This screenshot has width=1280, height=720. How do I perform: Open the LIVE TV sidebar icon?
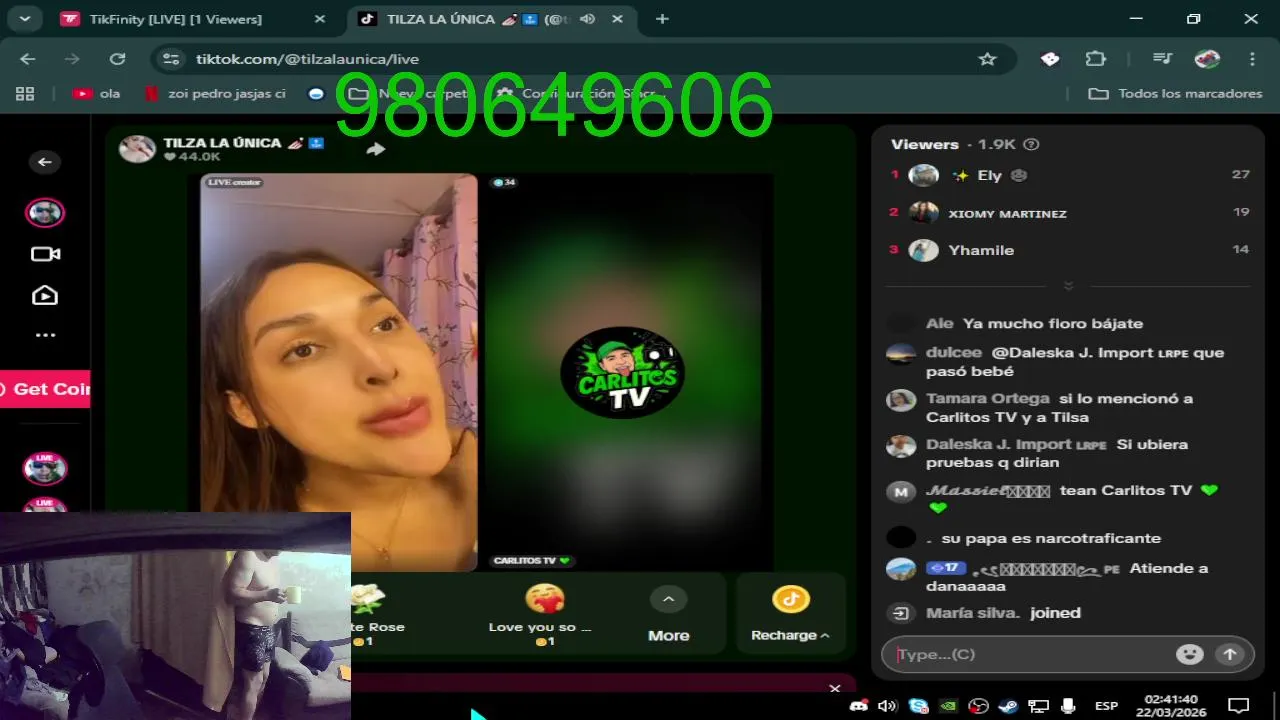coord(45,295)
